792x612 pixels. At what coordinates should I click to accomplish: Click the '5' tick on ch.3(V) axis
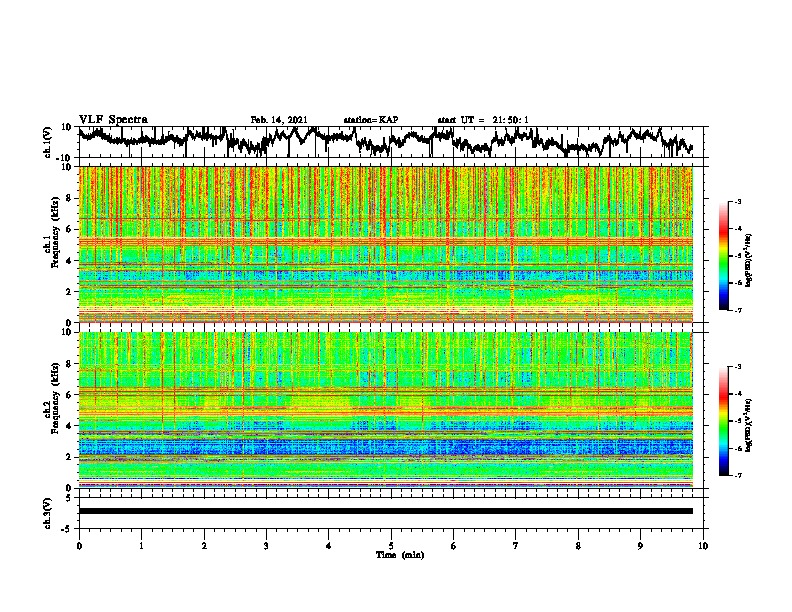(x=69, y=498)
